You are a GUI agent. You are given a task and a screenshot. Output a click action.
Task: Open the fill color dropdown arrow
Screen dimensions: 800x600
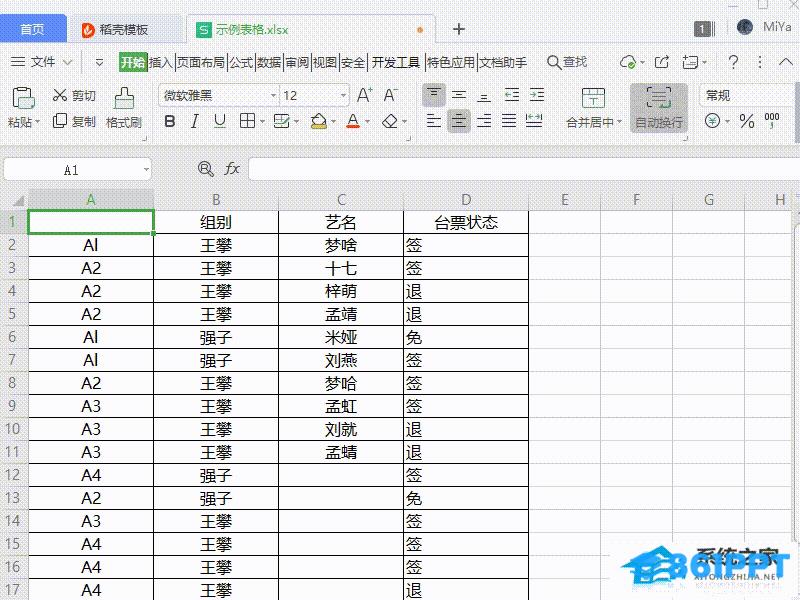click(x=333, y=122)
